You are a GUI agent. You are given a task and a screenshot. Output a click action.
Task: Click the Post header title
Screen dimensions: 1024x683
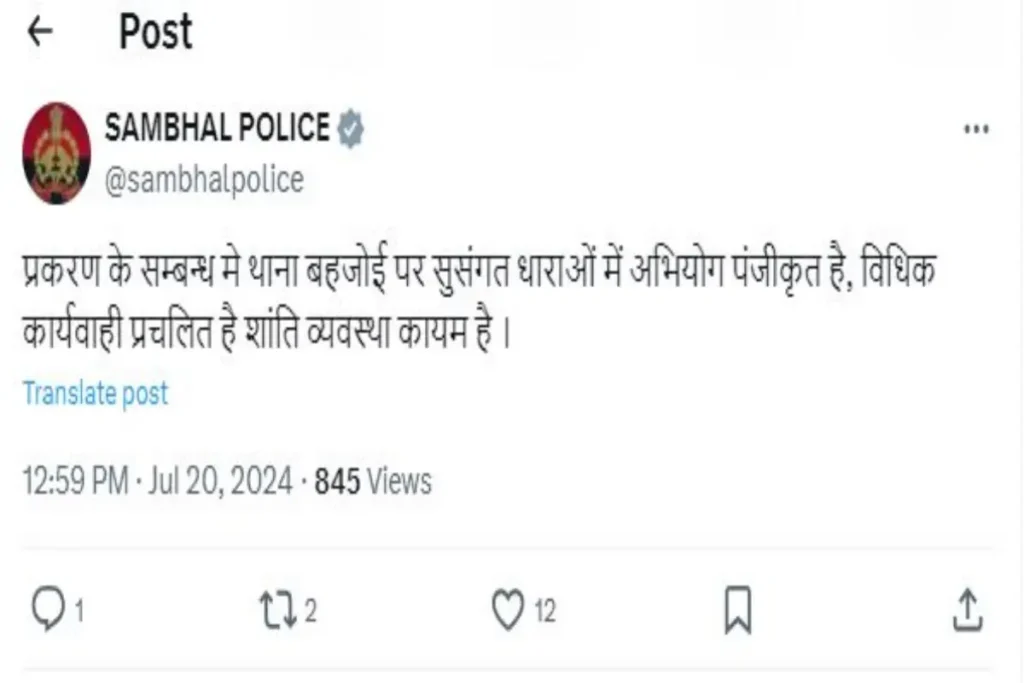(x=156, y=31)
